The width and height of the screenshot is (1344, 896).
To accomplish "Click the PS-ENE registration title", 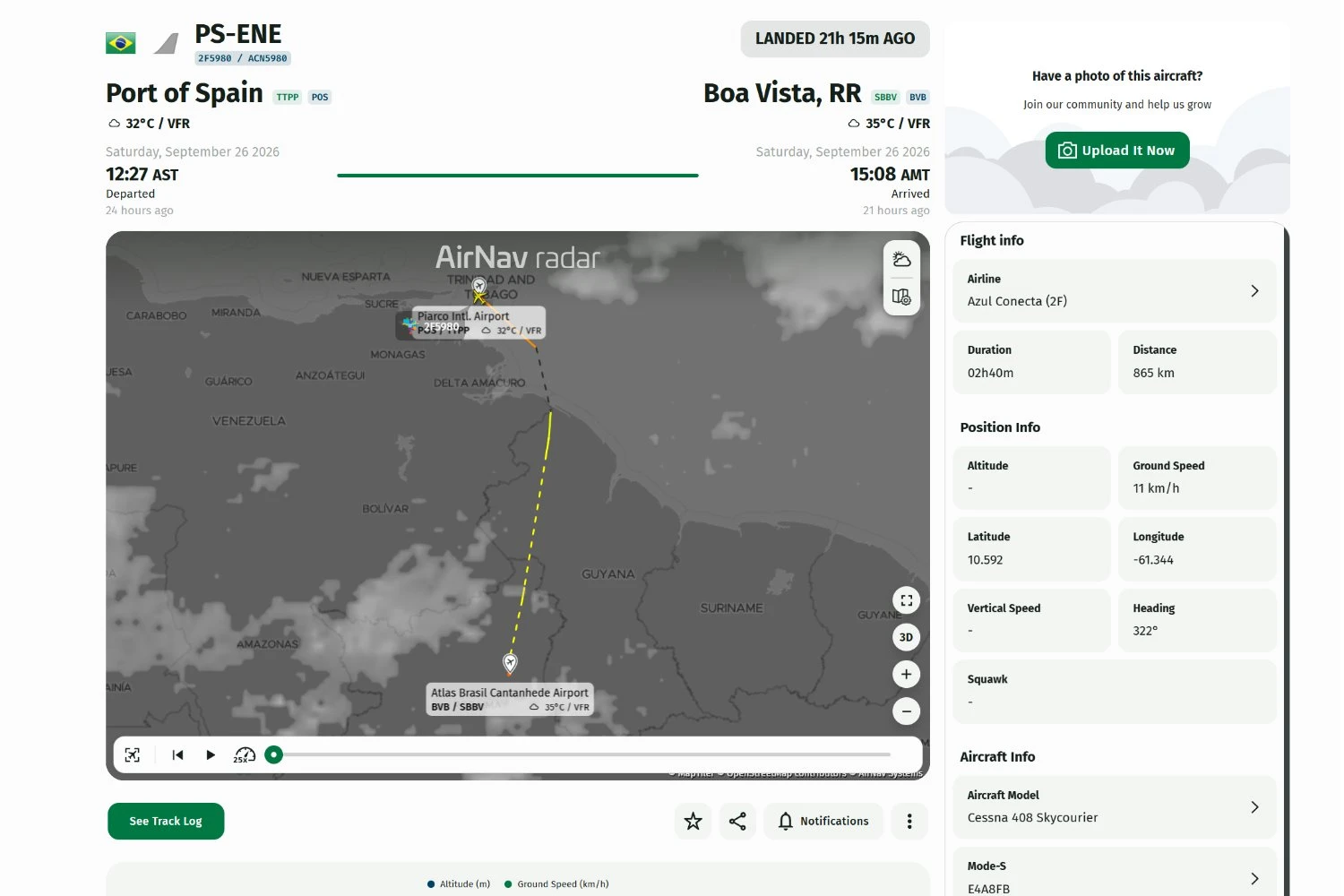I will coord(238,34).
